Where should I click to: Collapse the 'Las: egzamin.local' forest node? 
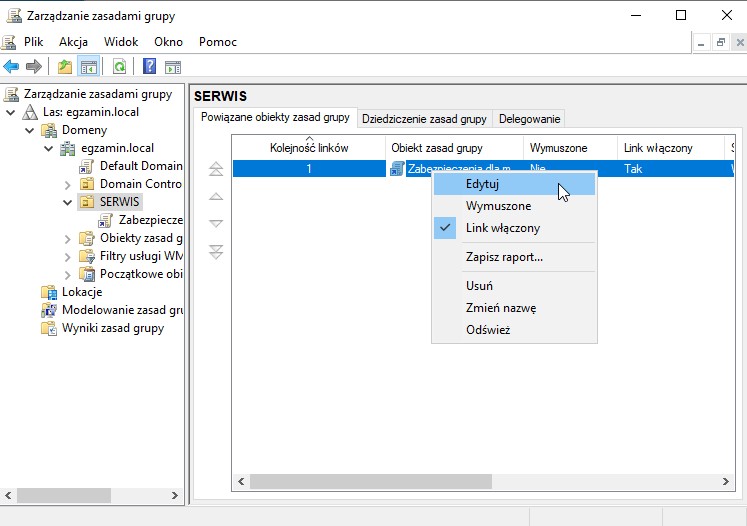tap(11, 112)
